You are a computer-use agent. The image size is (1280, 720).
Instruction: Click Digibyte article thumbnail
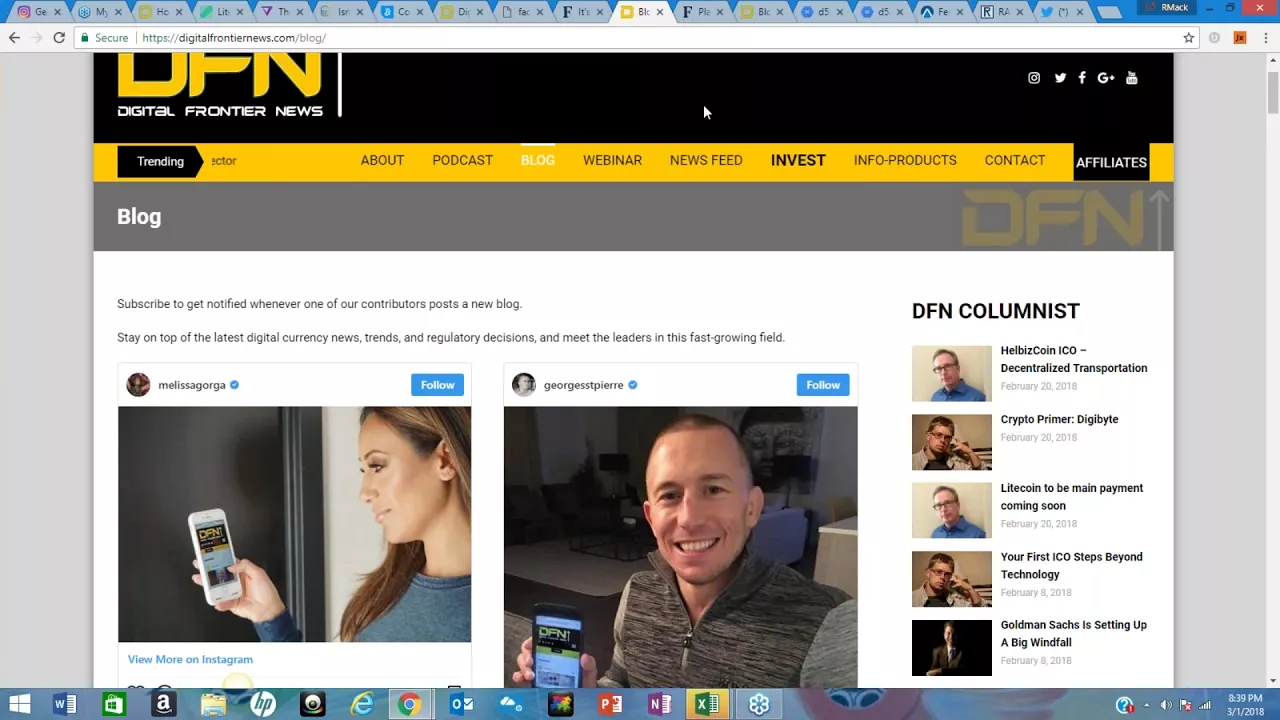click(x=952, y=442)
